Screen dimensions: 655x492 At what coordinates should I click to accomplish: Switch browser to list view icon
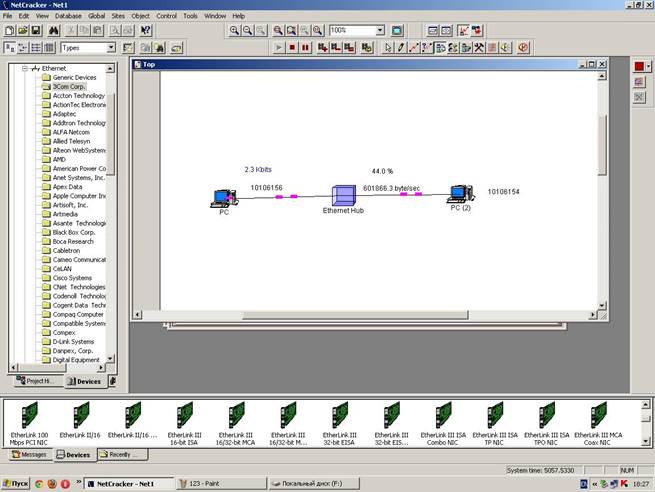pyautogui.click(x=36, y=48)
